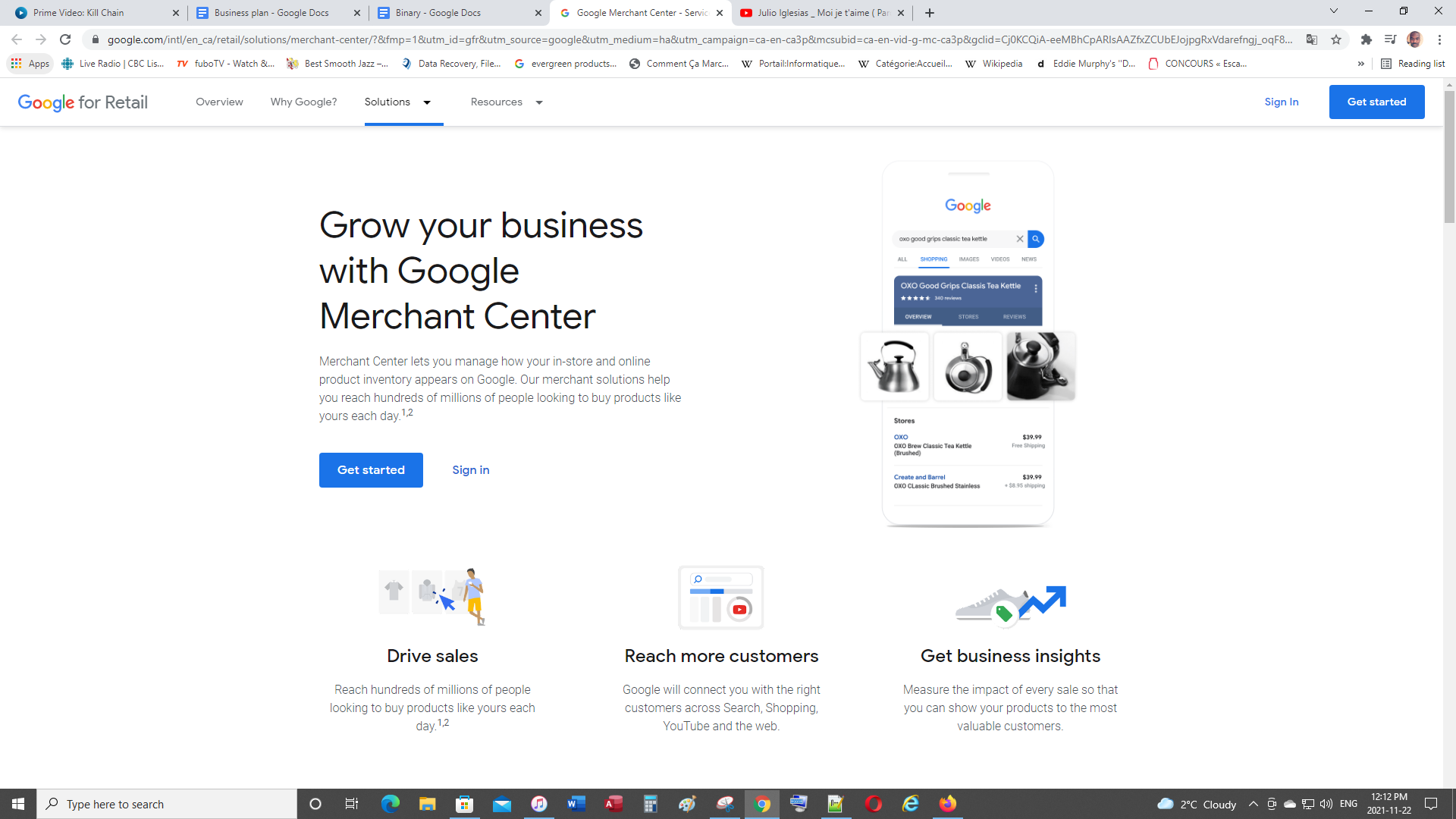Image resolution: width=1456 pixels, height=819 pixels.
Task: Click the translate page icon in the address bar
Action: (x=1312, y=39)
